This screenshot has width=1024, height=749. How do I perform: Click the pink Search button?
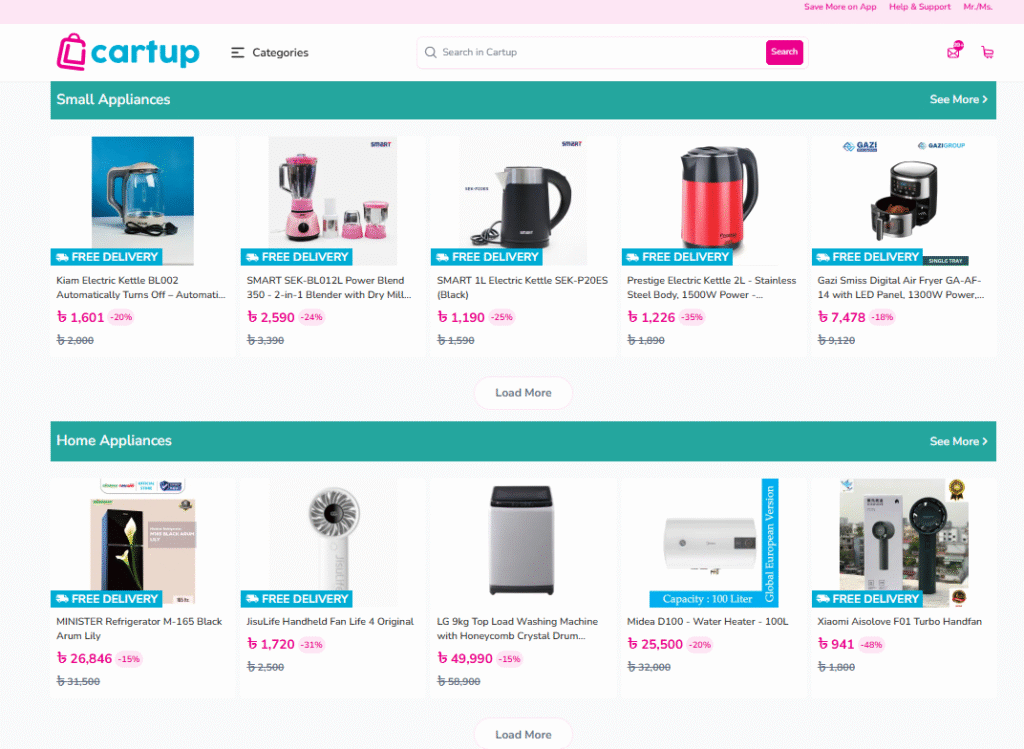(x=784, y=52)
